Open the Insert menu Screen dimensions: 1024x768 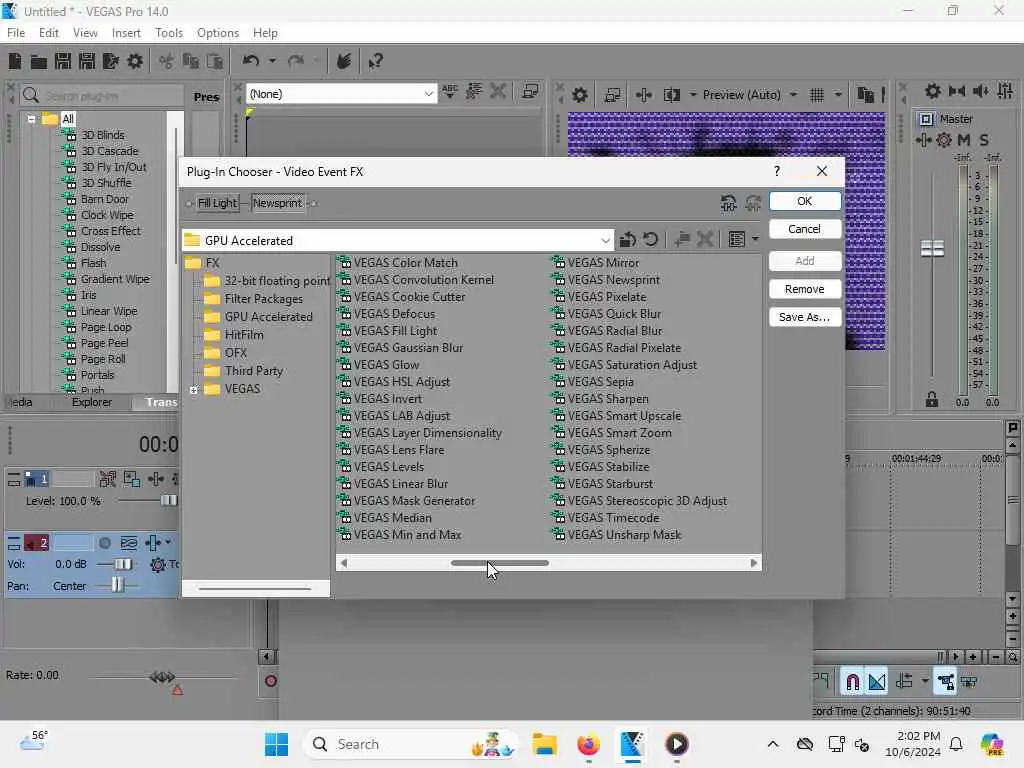click(x=126, y=33)
